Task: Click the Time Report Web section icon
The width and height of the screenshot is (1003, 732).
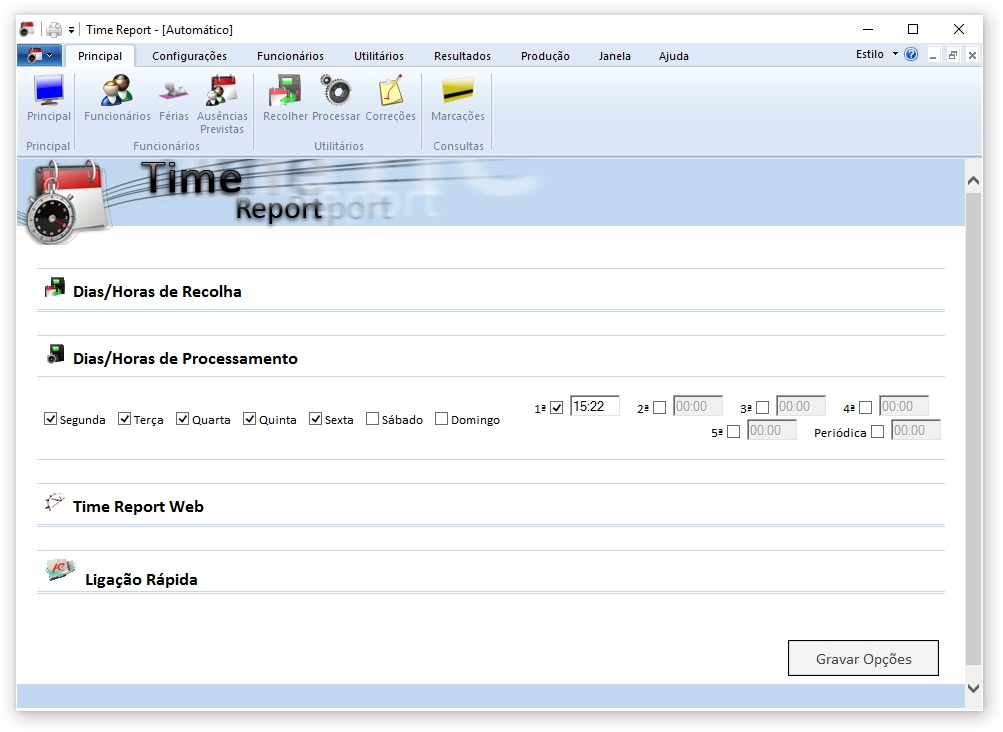Action: [55, 502]
